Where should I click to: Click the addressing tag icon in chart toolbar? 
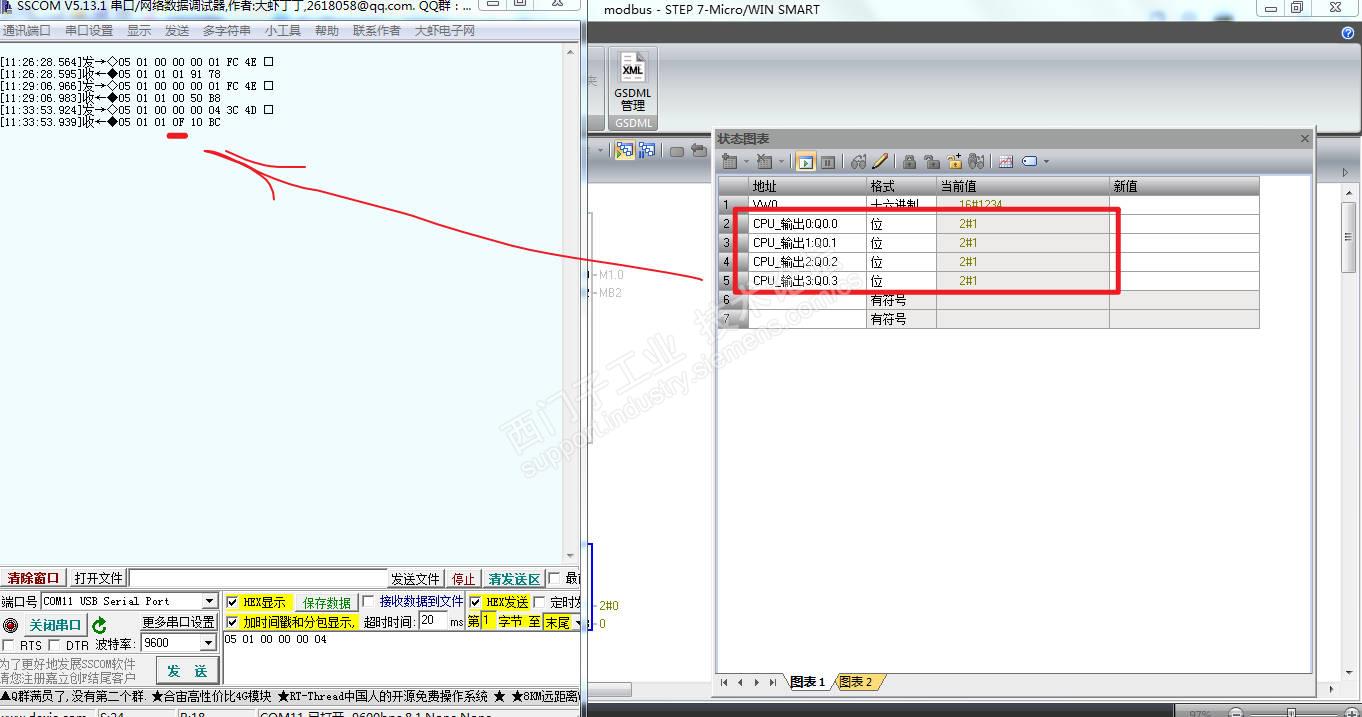point(1030,161)
